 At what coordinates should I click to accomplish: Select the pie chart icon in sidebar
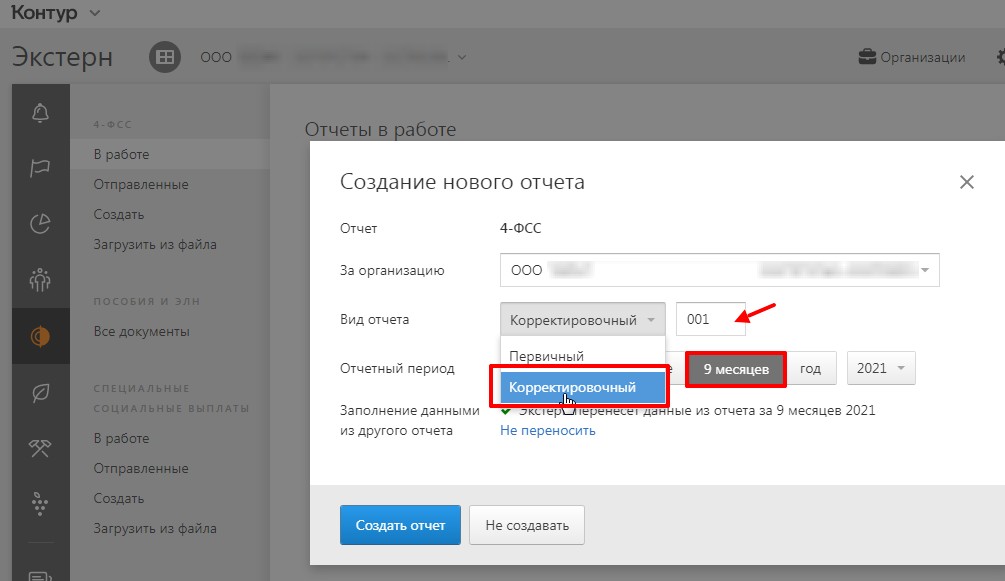point(40,224)
